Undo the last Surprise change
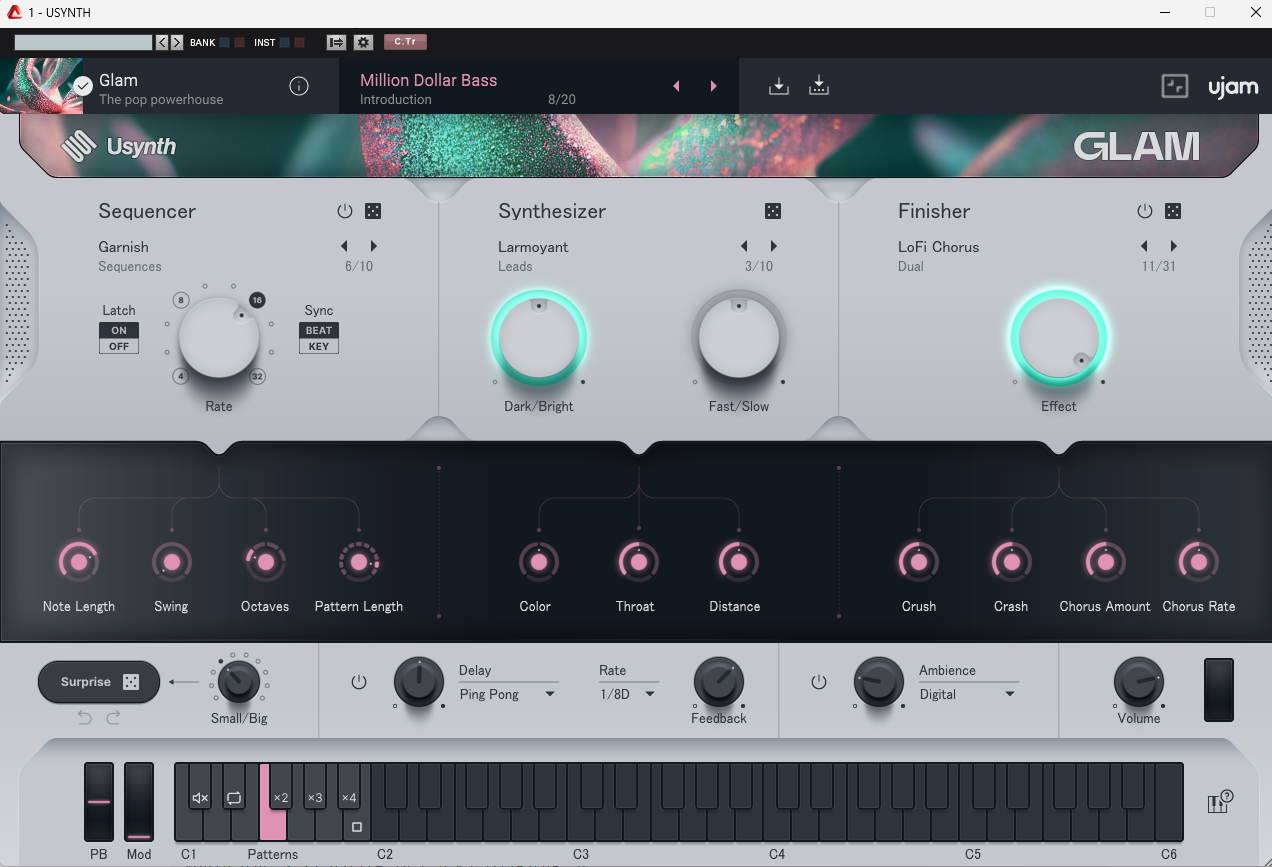 pos(85,718)
